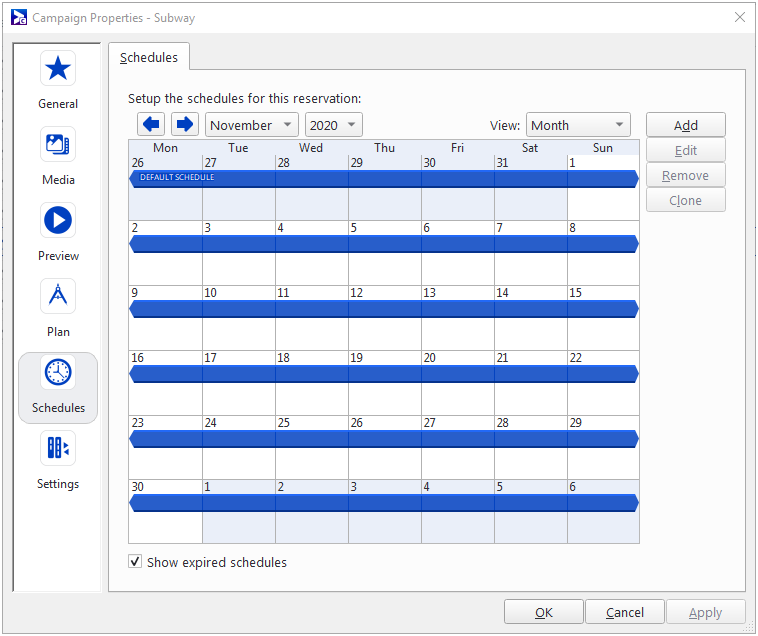The height and width of the screenshot is (636, 758).
Task: Select the DEFAULT SCHEDULE bar in first week
Action: point(384,178)
